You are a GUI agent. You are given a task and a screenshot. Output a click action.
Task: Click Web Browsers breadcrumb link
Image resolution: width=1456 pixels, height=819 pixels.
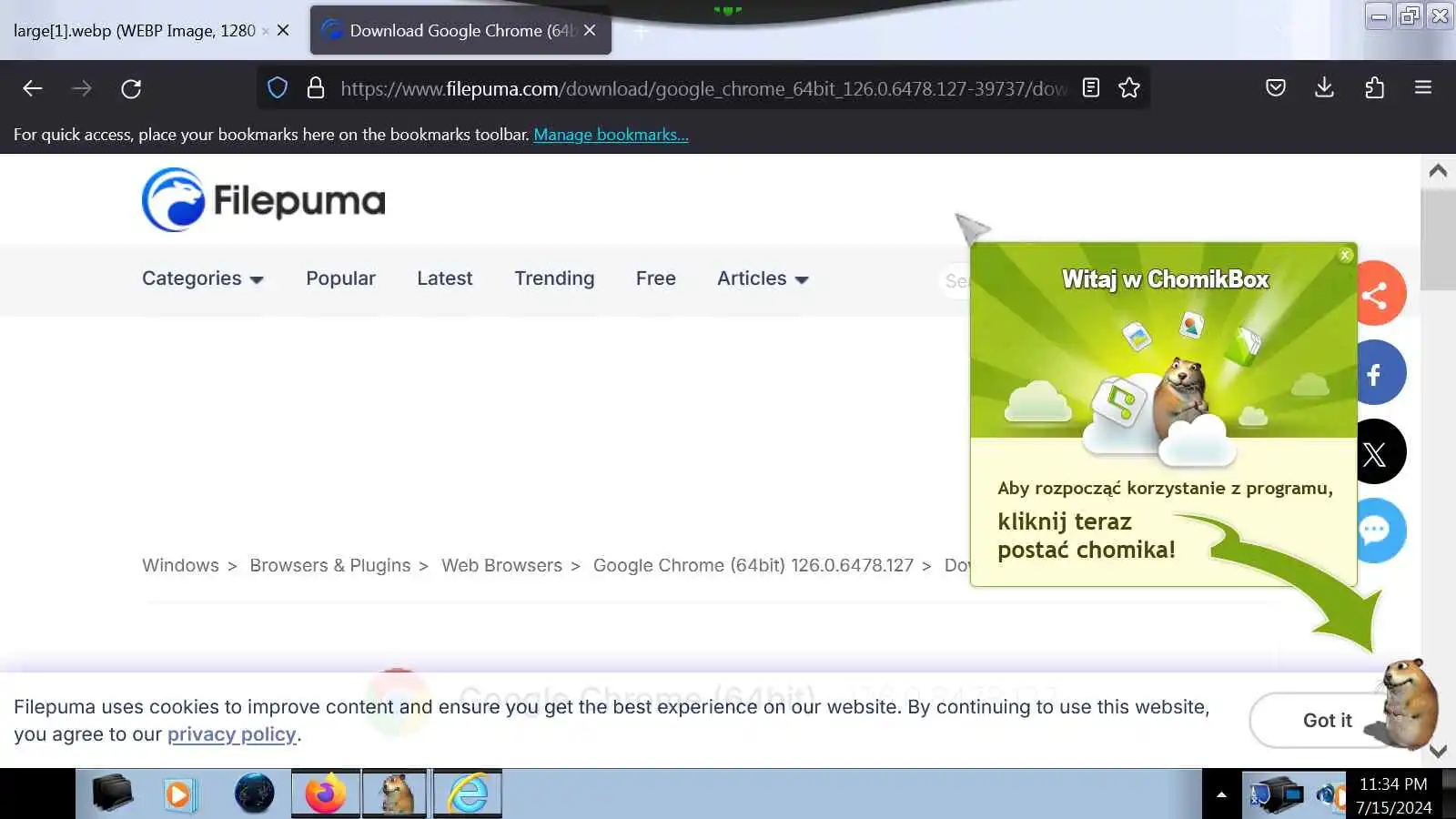pos(501,565)
